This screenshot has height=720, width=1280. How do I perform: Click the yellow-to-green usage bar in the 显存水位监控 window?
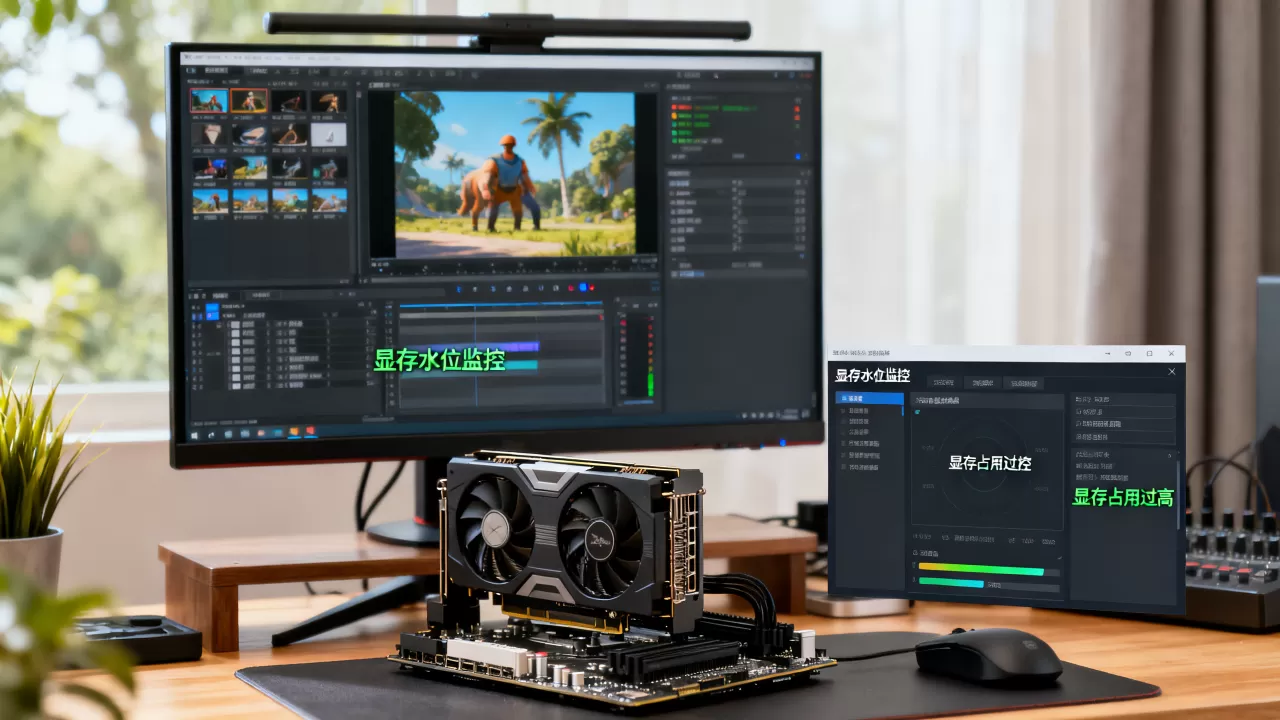pos(980,570)
